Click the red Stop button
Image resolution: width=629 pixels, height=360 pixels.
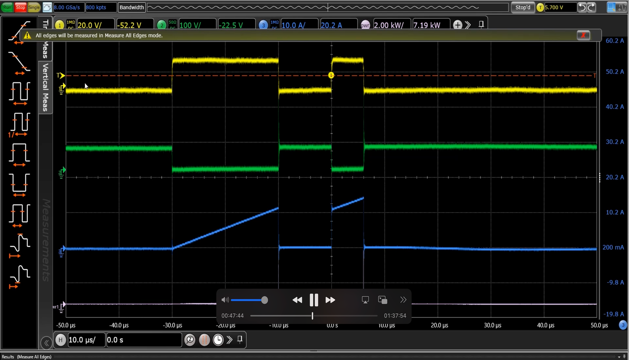[20, 7]
